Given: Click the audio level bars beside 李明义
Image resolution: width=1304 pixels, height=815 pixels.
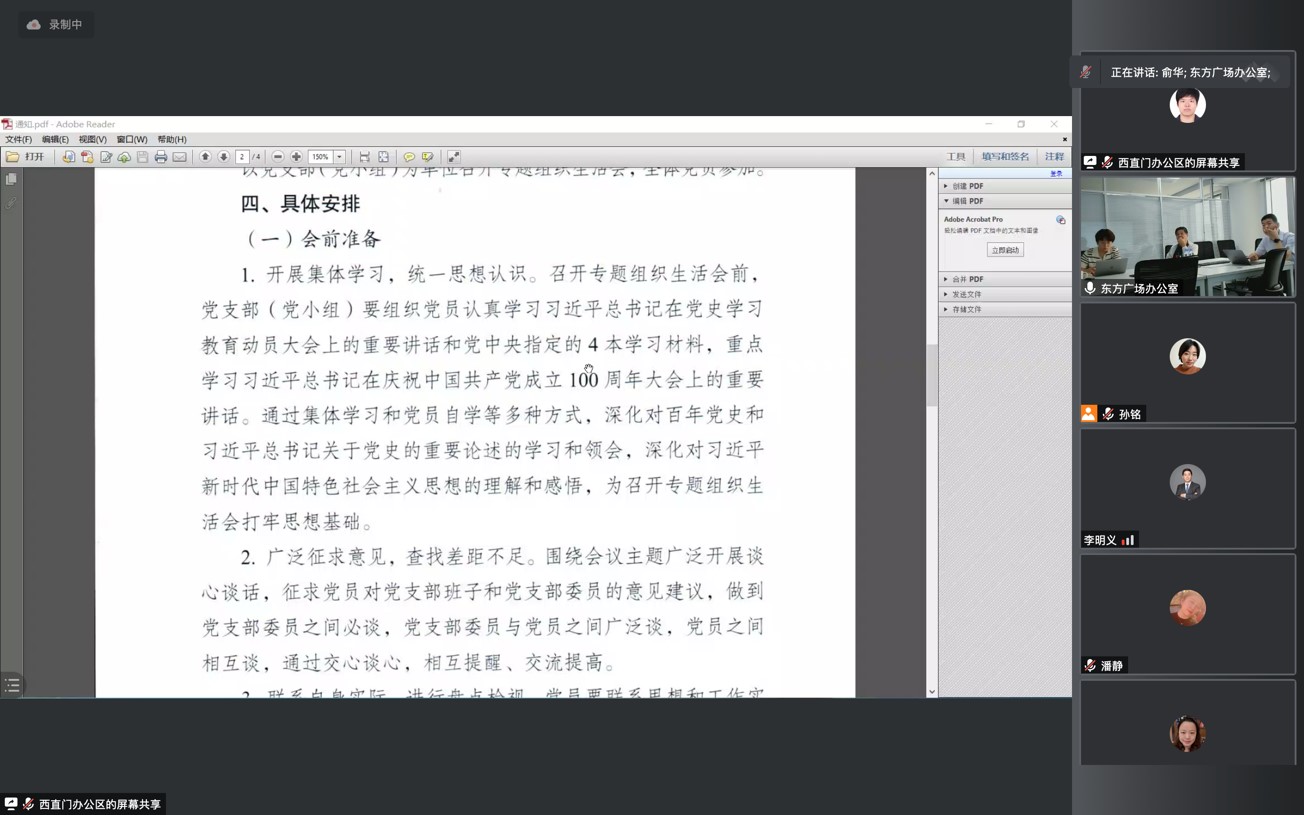Looking at the screenshot, I should click(x=1127, y=540).
